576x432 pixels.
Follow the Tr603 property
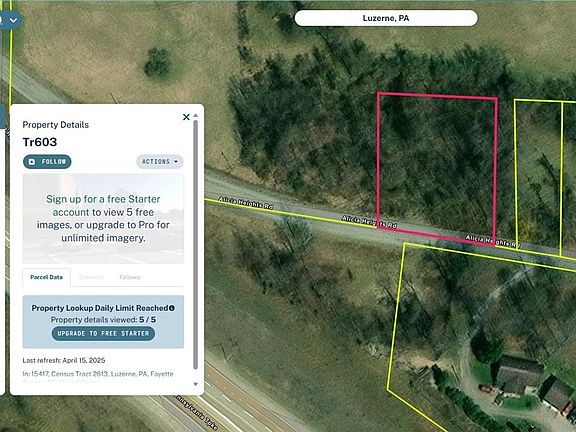pyautogui.click(x=47, y=162)
